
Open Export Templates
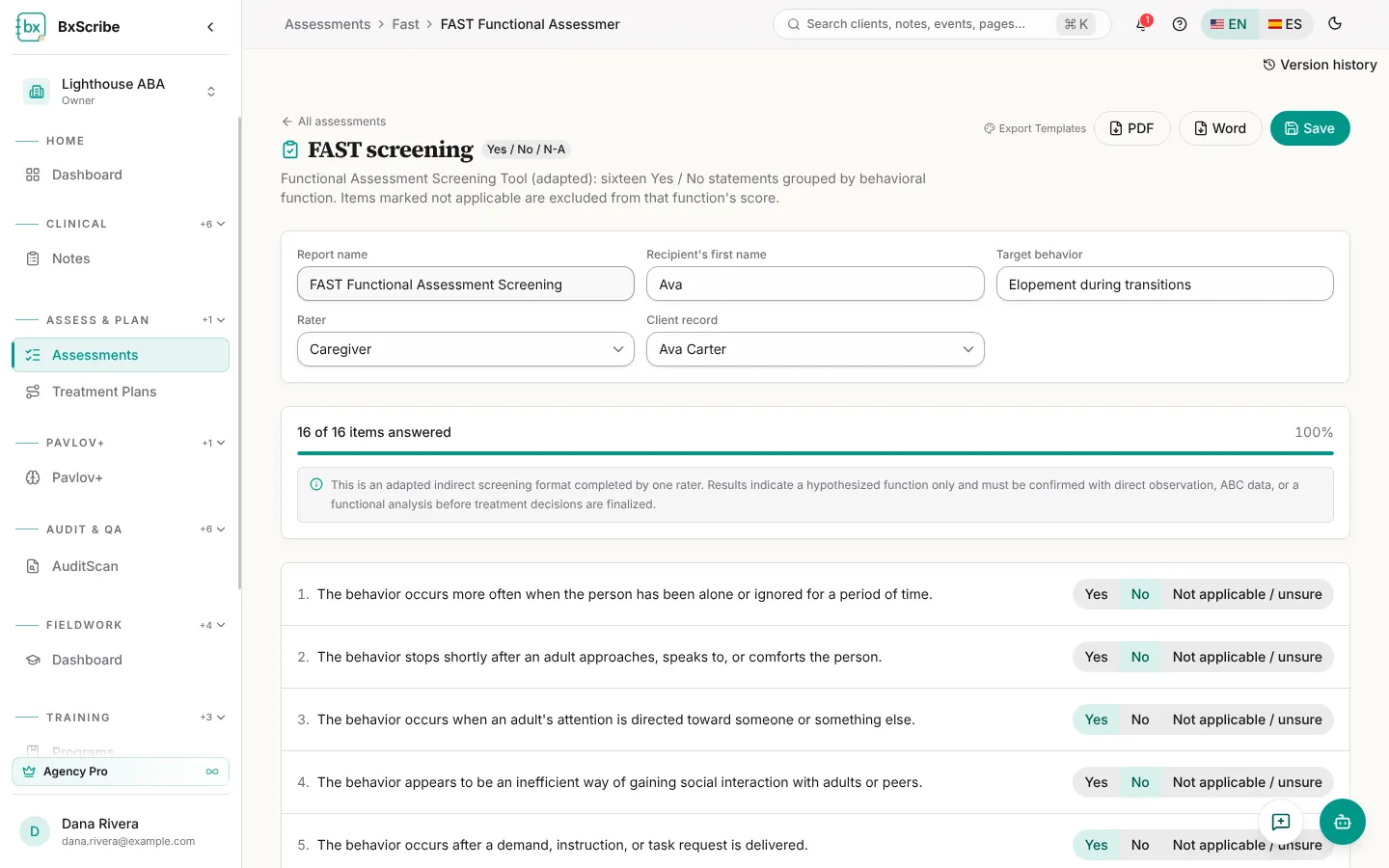[1035, 128]
